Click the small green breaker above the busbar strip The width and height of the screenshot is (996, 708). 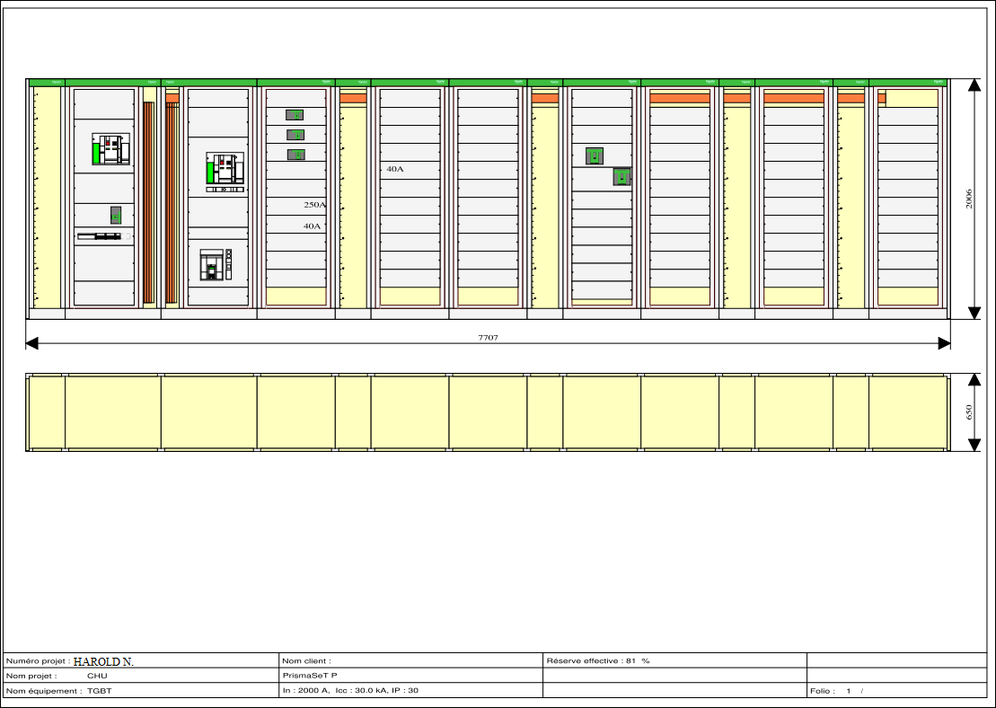[115, 215]
